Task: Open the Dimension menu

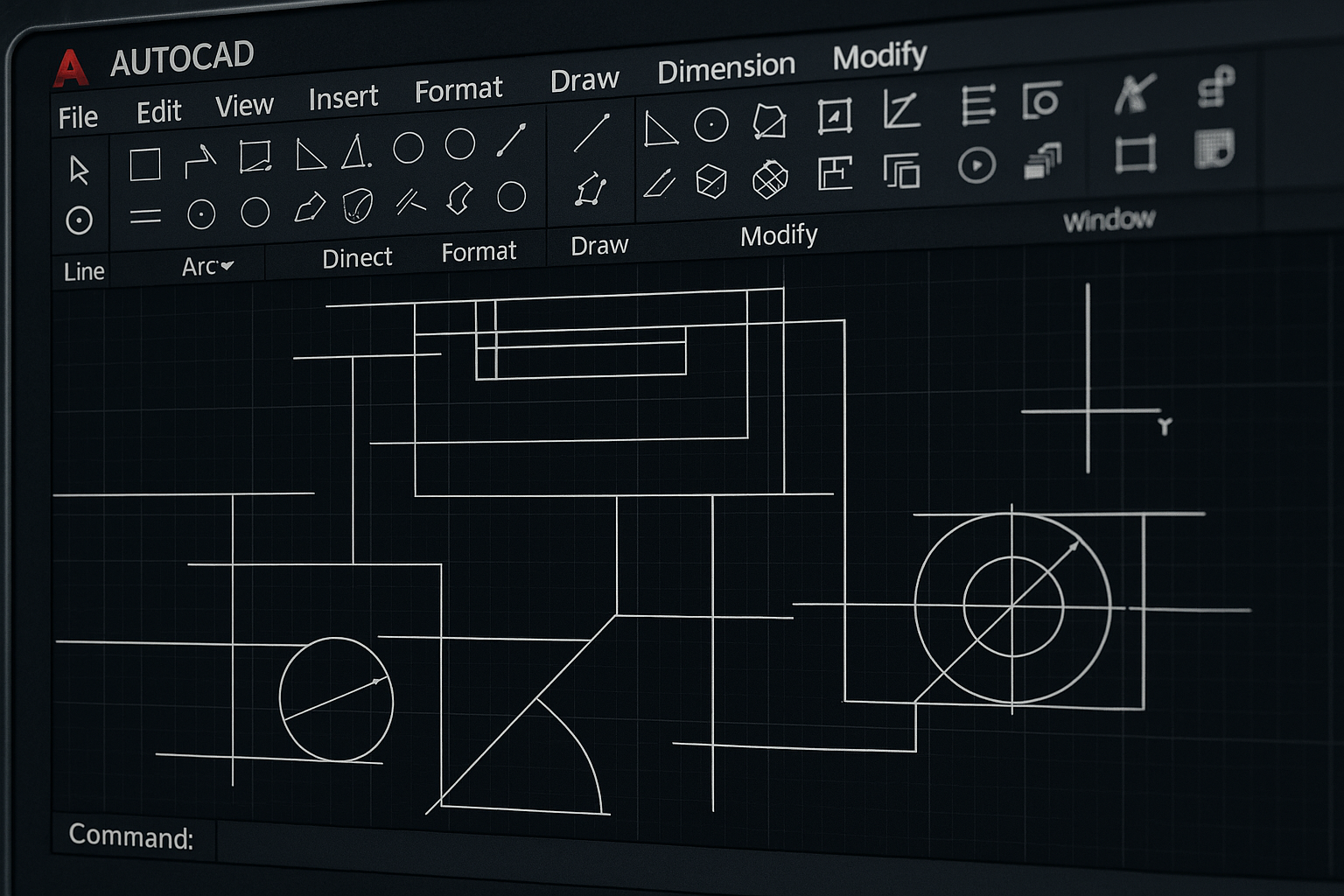Action: [x=725, y=68]
